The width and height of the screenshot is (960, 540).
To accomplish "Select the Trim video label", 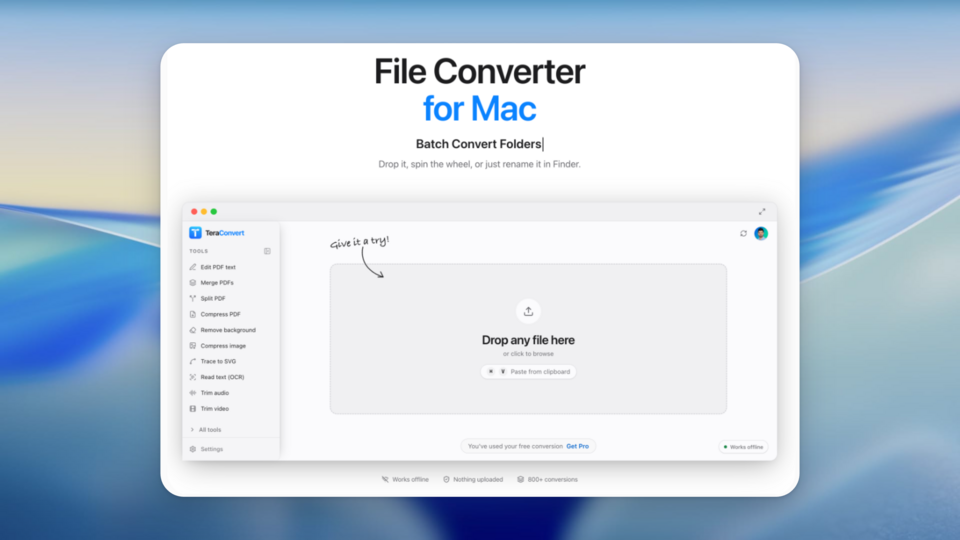I will 214,408.
